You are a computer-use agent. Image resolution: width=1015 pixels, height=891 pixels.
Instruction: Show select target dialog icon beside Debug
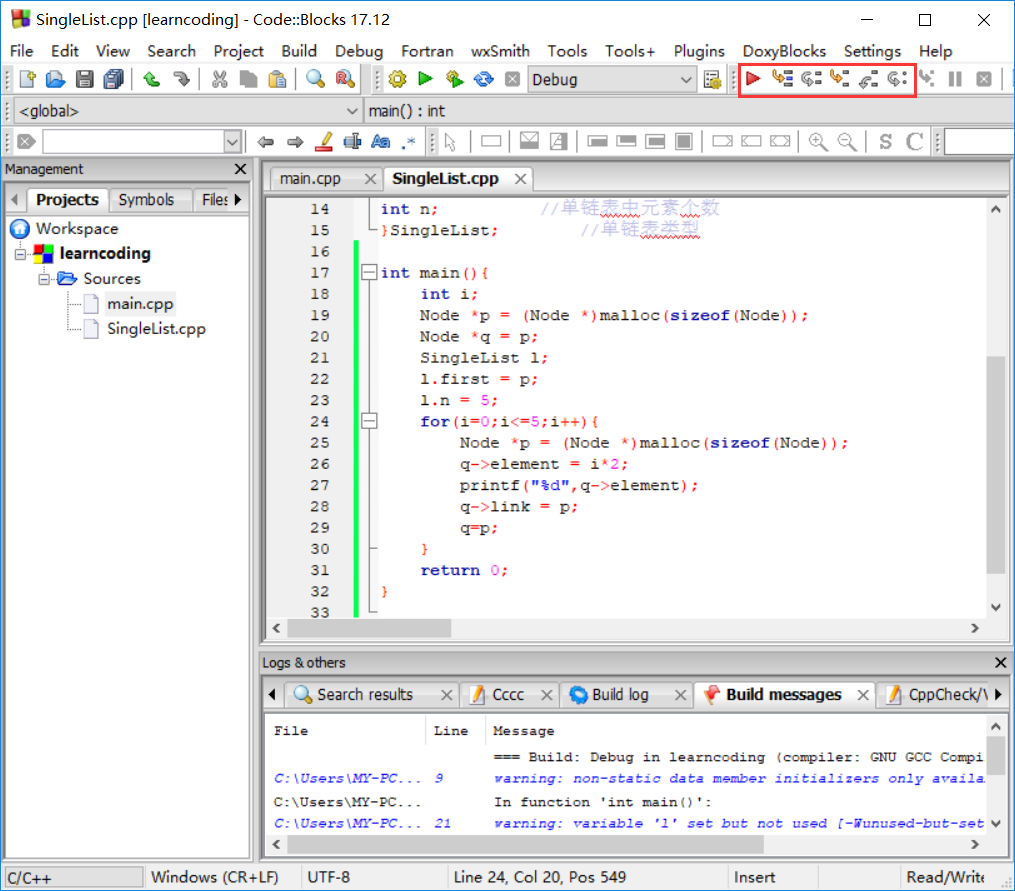[712, 80]
